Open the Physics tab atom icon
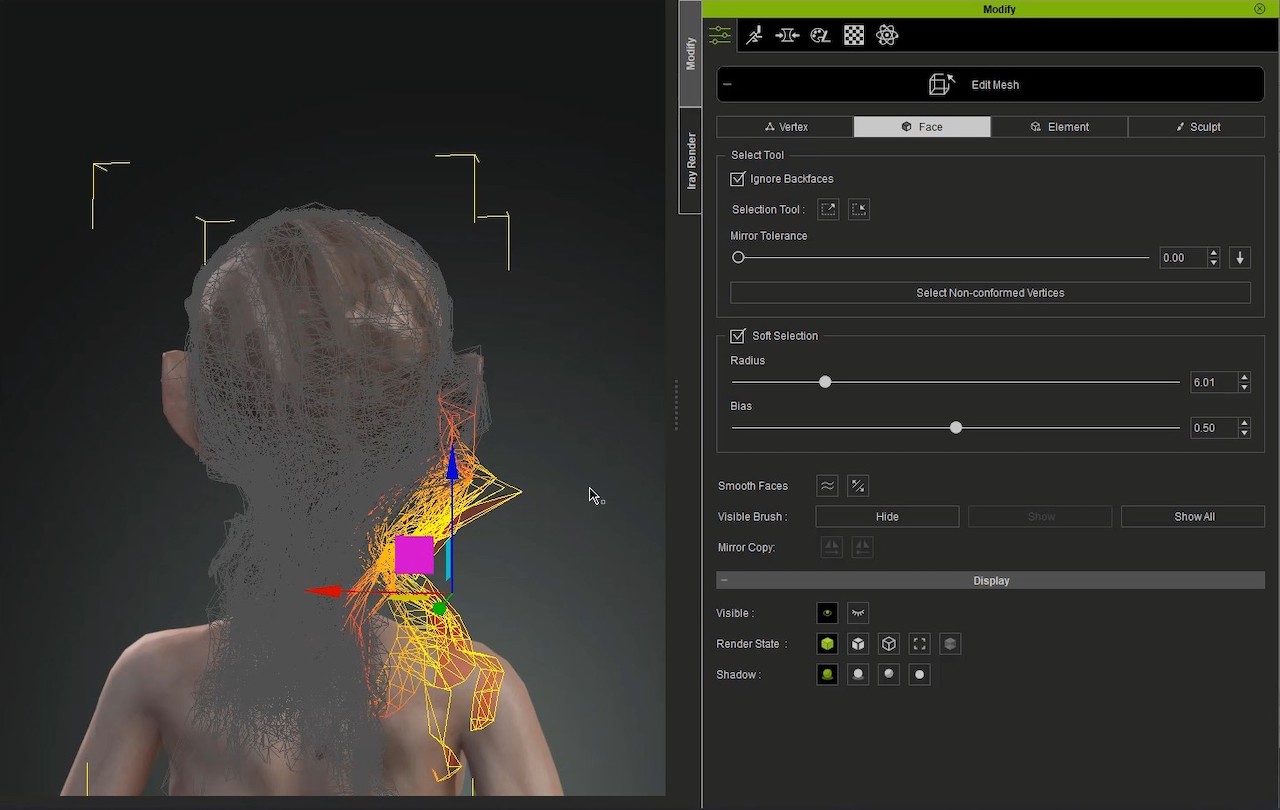 click(887, 36)
